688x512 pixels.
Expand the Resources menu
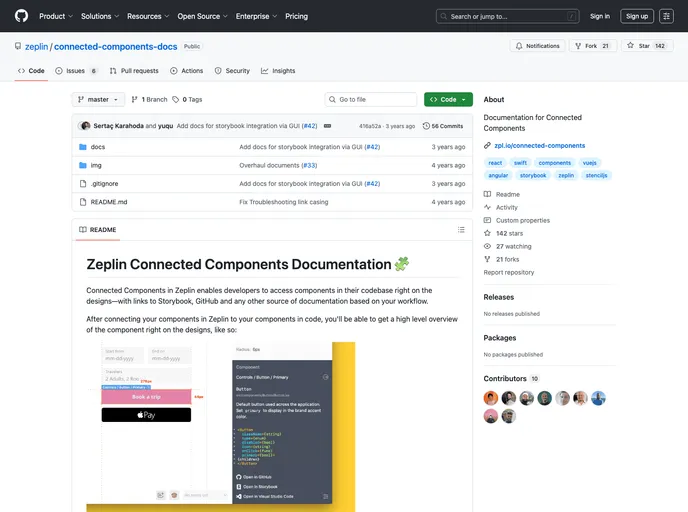point(148,16)
